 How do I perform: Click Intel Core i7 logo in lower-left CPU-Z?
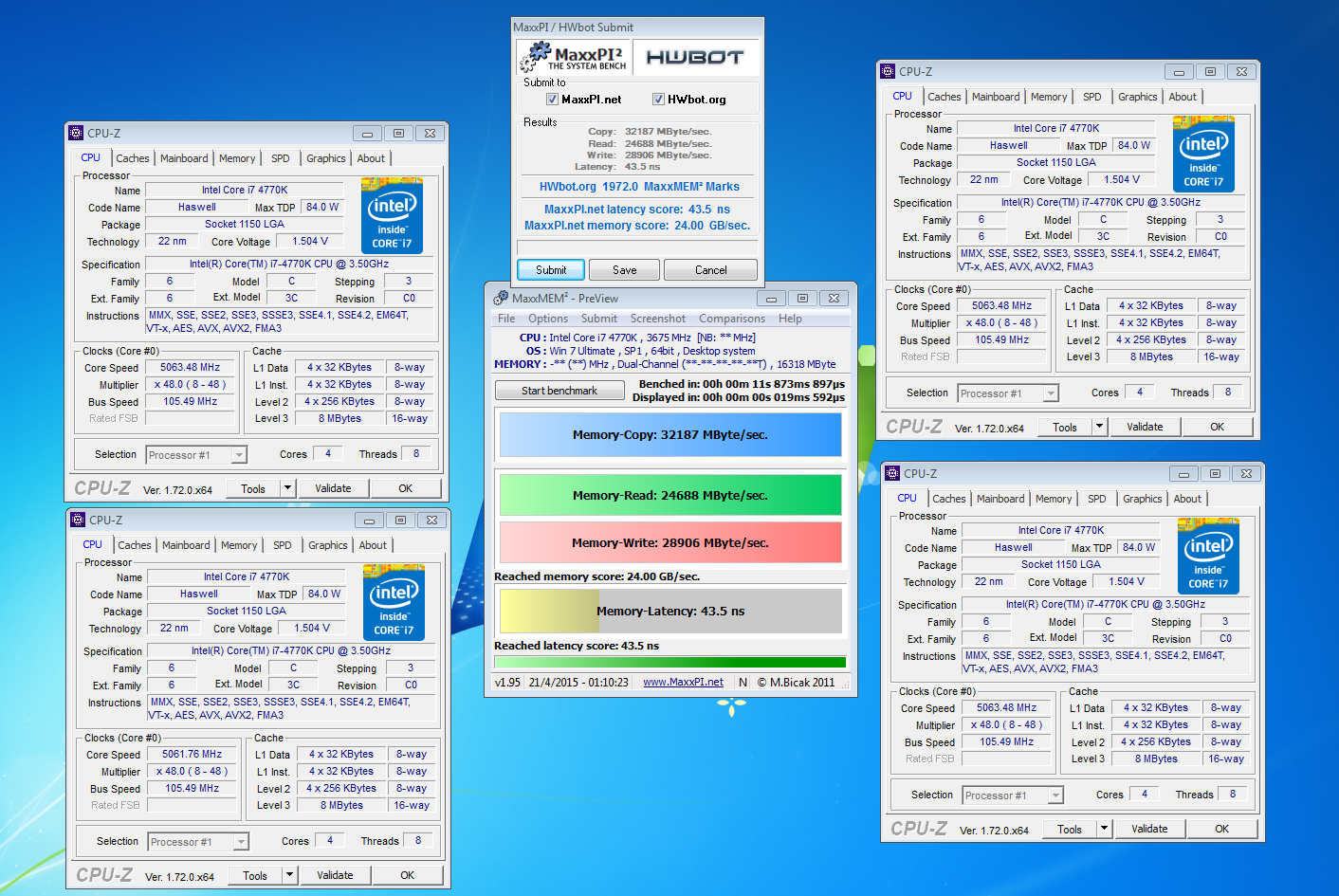coord(394,602)
